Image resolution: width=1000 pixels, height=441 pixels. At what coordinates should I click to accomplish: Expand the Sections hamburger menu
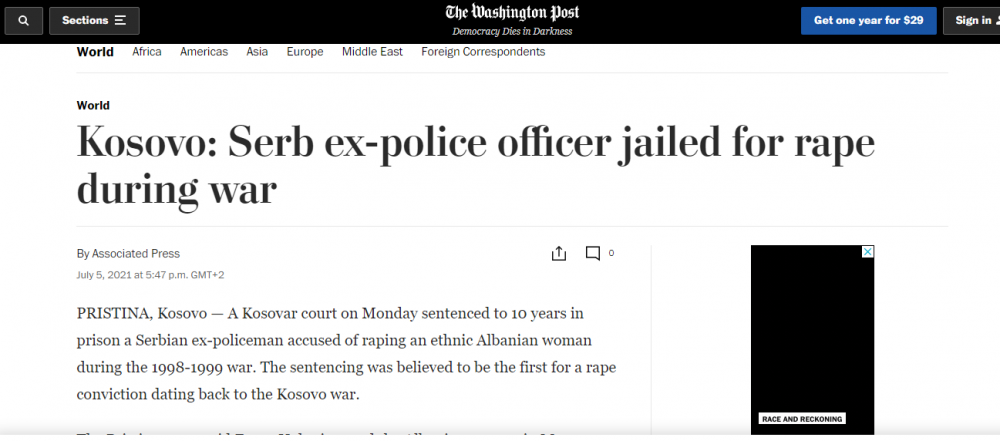coord(94,20)
